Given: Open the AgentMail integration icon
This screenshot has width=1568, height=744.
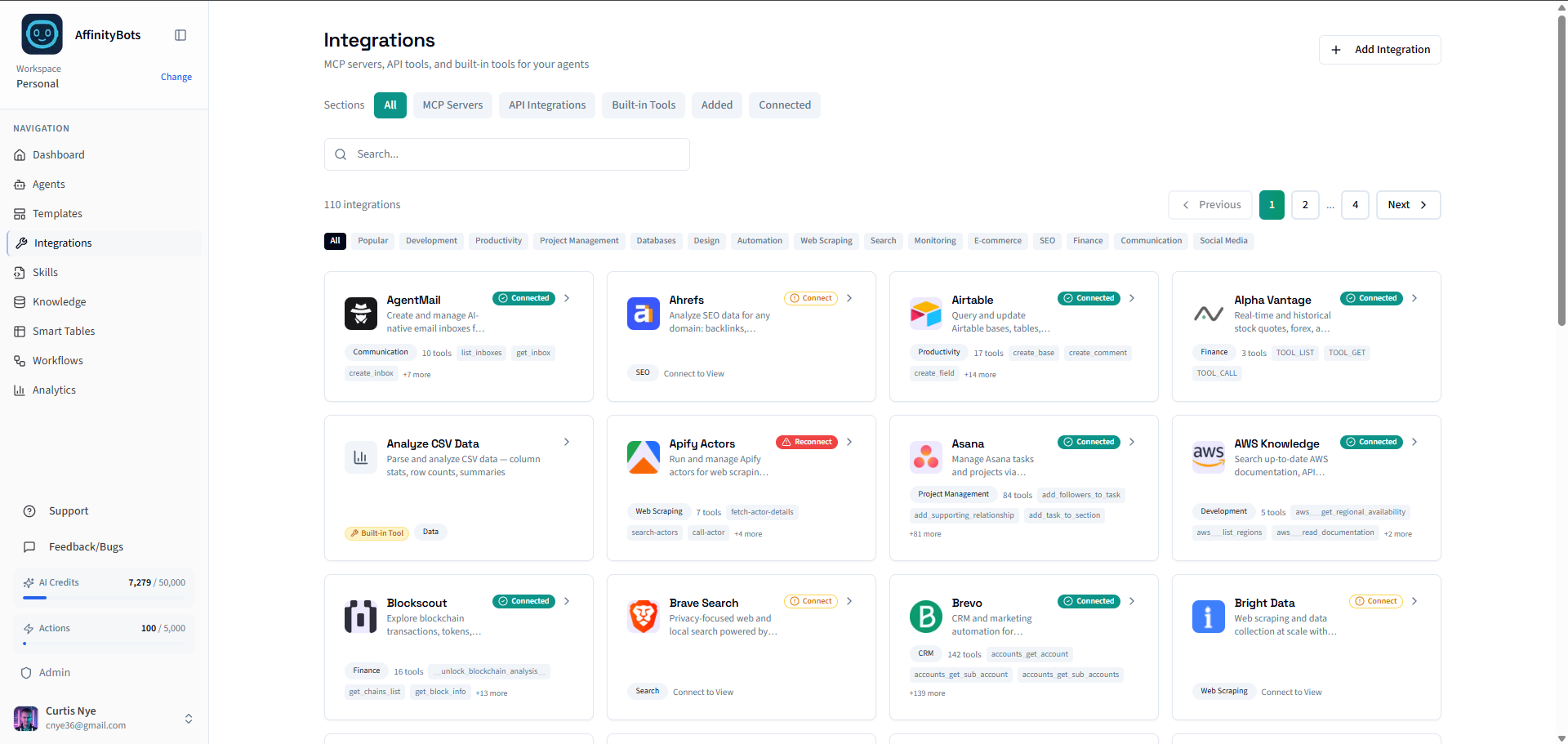Looking at the screenshot, I should [360, 314].
